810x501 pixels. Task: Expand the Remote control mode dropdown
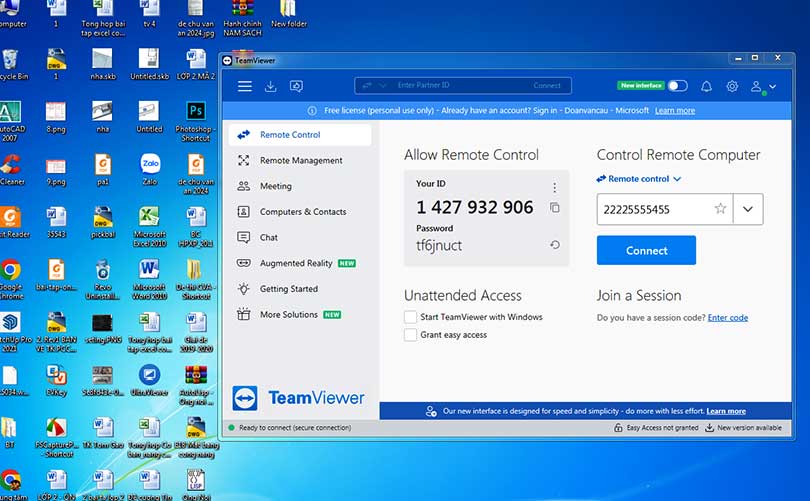[639, 179]
